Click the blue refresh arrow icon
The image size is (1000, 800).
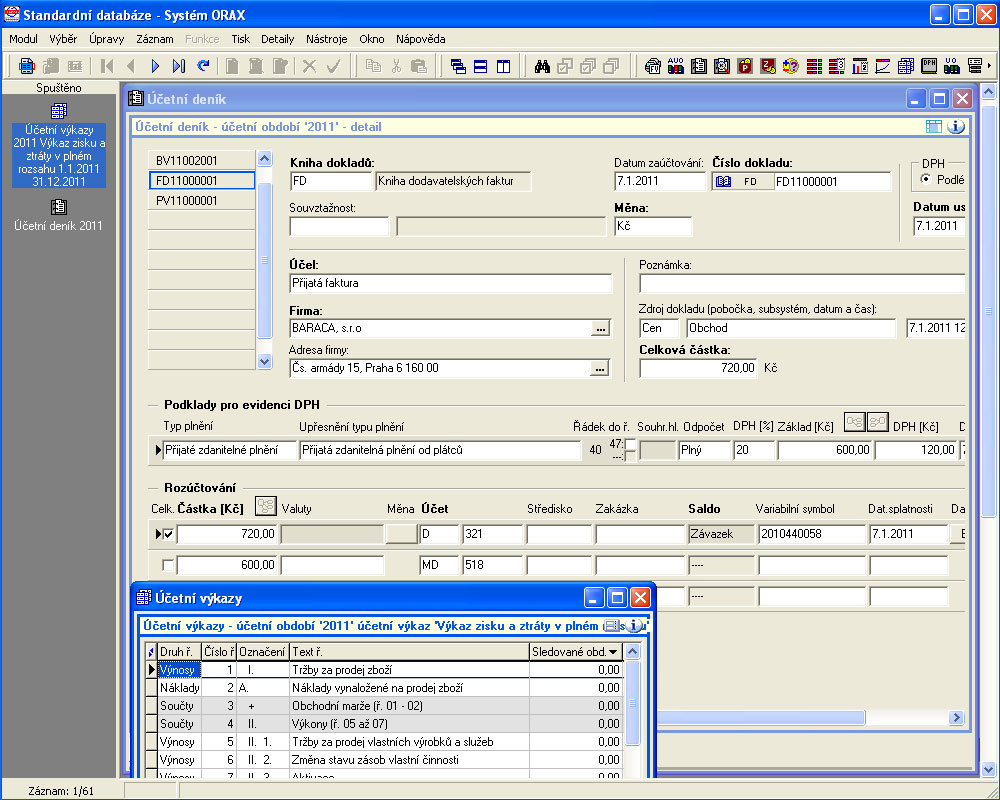tap(203, 66)
